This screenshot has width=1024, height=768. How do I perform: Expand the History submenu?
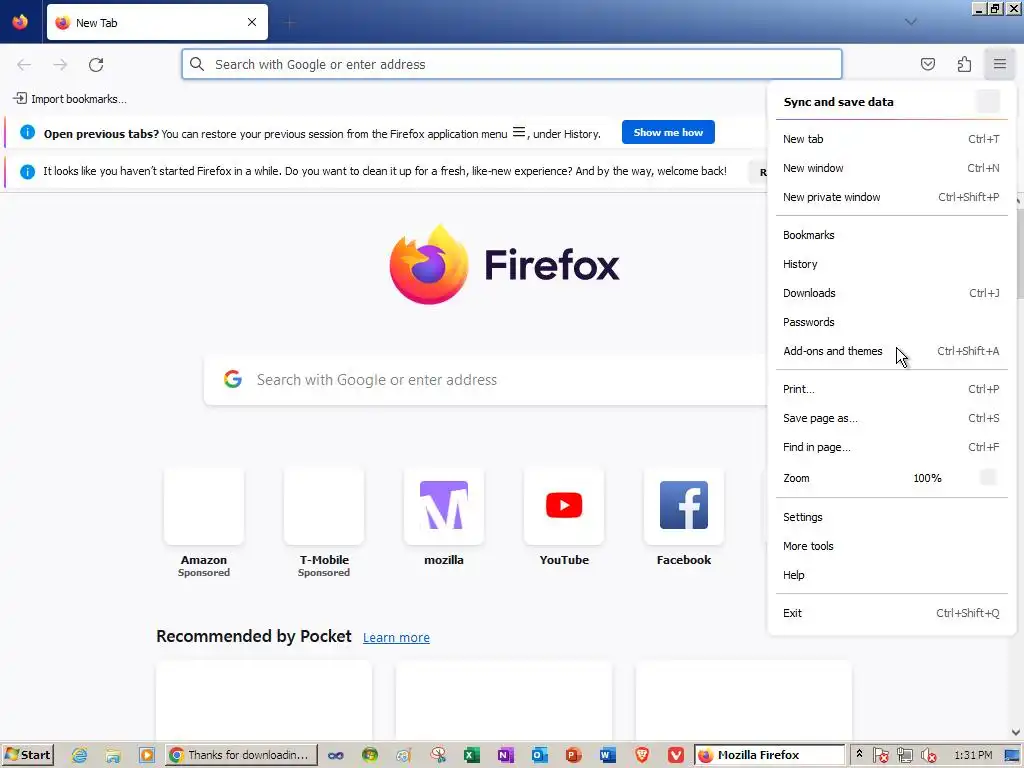point(891,264)
